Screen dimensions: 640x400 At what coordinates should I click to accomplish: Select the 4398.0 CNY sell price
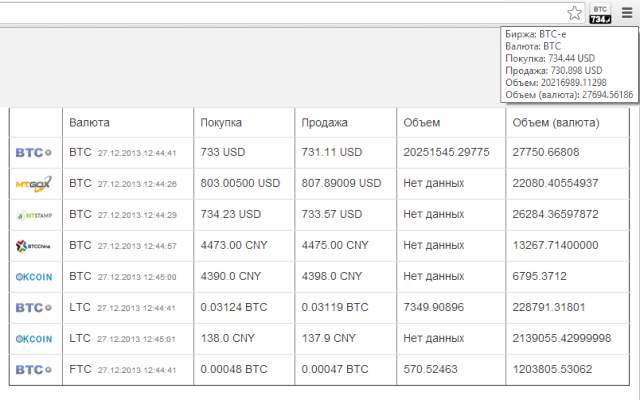pyautogui.click(x=331, y=276)
